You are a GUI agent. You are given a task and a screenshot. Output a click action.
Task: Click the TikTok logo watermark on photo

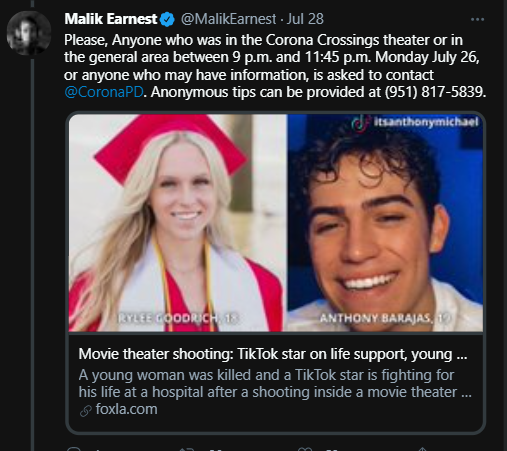[360, 123]
